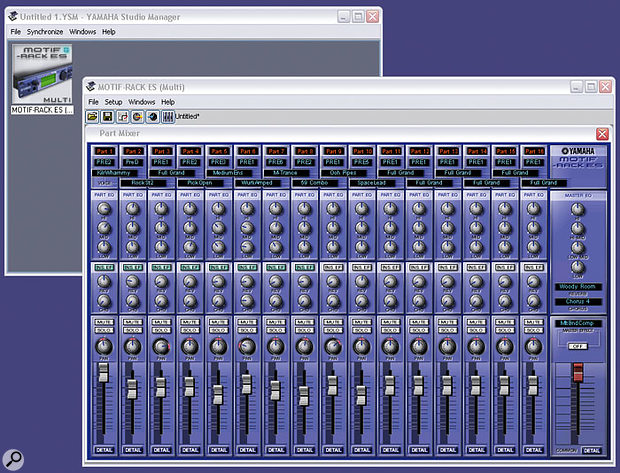Open the Part 6 voice name WurliAmped
The width and height of the screenshot is (620, 473).
pos(257,183)
